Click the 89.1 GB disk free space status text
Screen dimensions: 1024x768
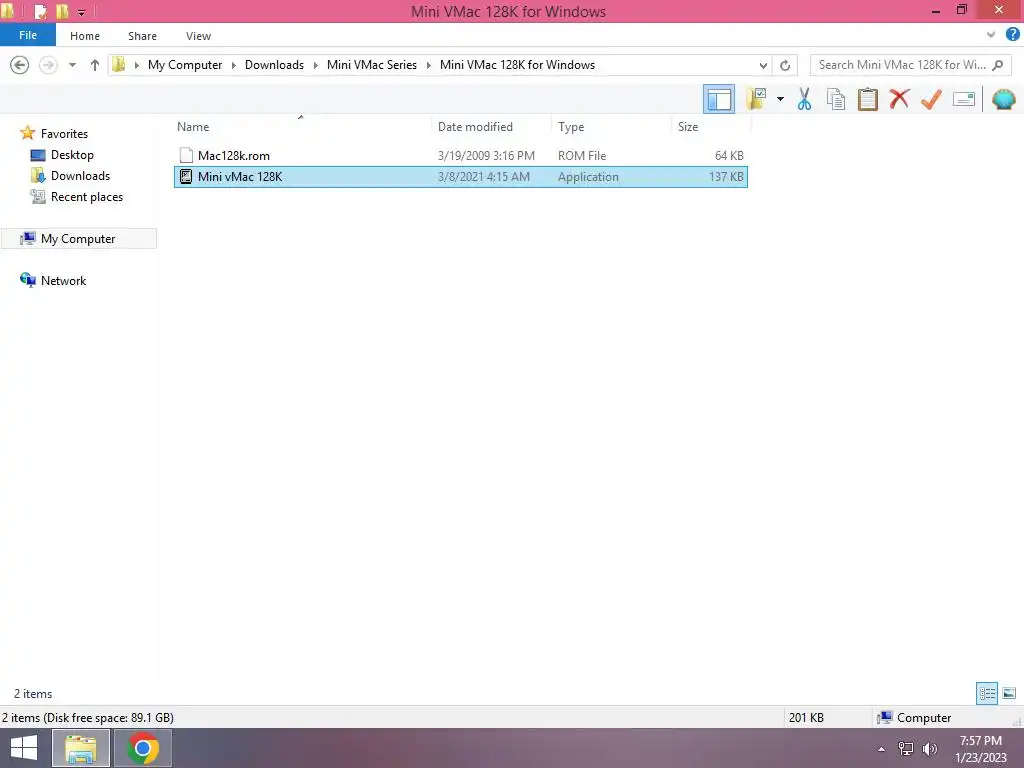pyautogui.click(x=88, y=718)
